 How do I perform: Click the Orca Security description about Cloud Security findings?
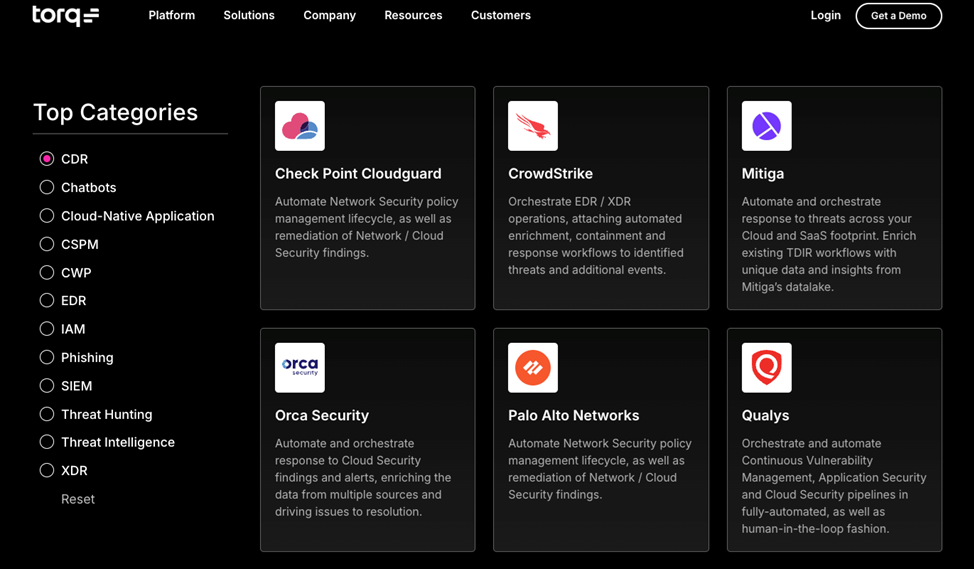tap(363, 477)
